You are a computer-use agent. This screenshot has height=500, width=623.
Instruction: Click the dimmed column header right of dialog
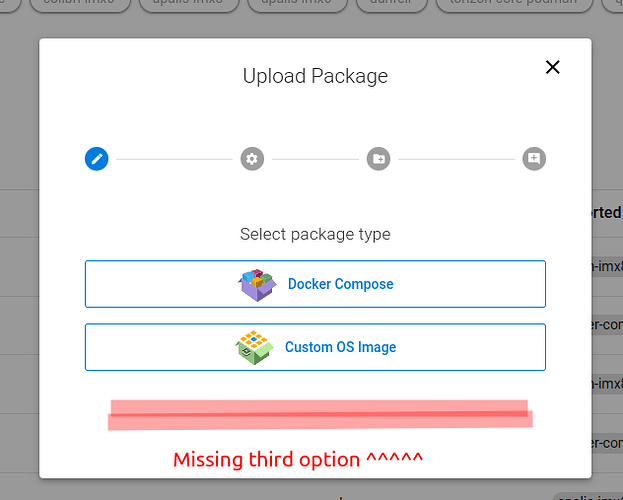pyautogui.click(x=607, y=213)
